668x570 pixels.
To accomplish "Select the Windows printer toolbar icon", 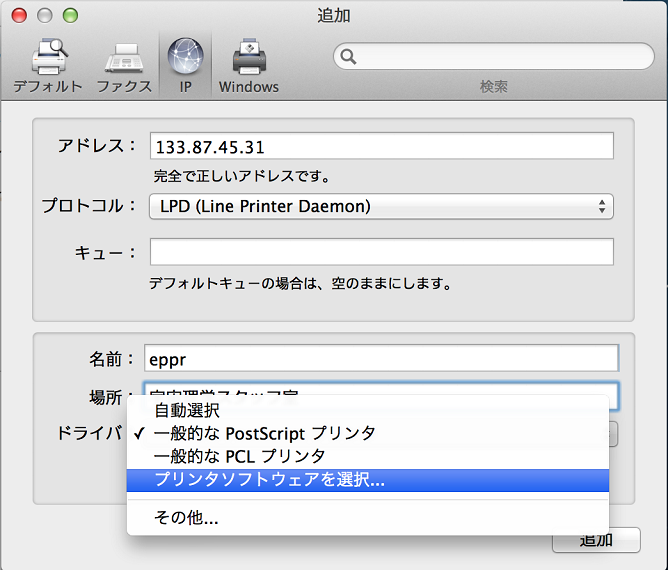I will click(x=248, y=65).
